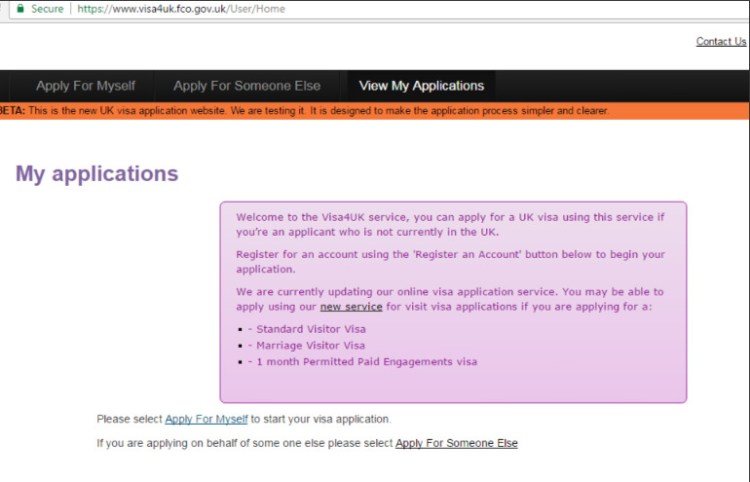Click the inline Apply For Someone Else link
This screenshot has width=750, height=482.
456,443
